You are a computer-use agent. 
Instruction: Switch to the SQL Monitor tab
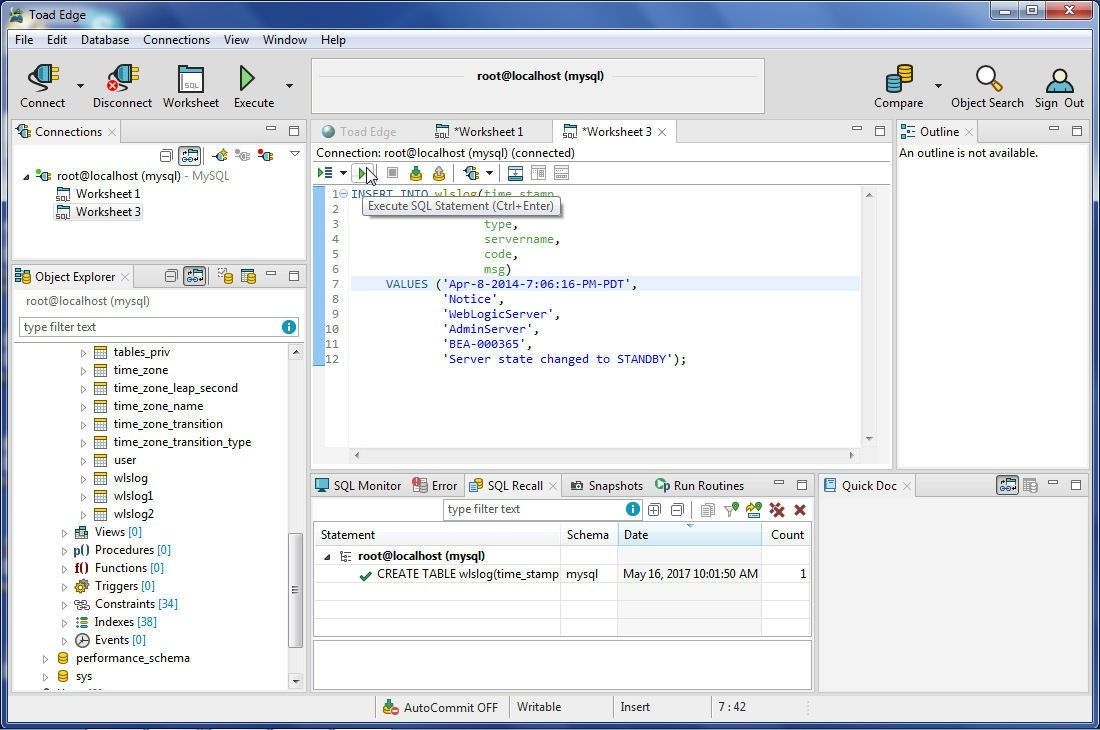[358, 486]
